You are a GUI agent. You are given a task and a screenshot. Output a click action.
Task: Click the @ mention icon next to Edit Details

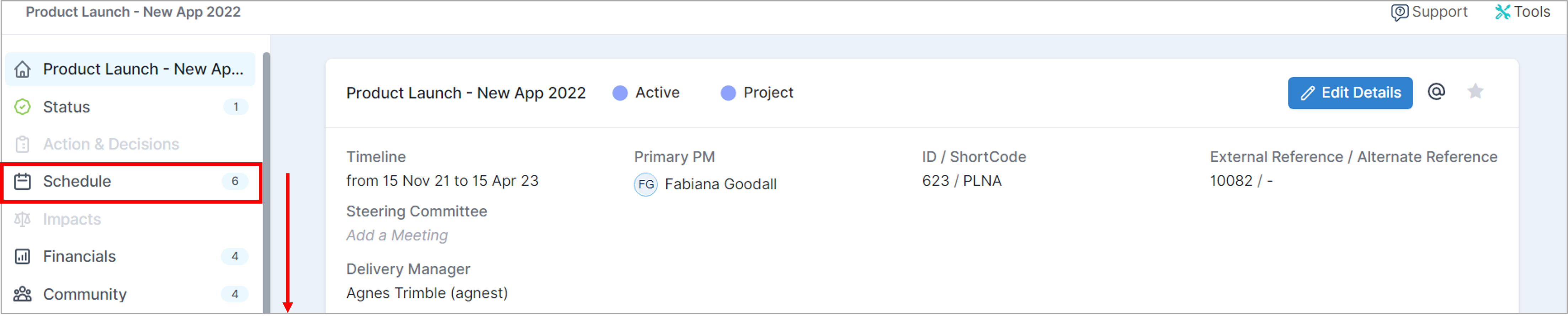pyautogui.click(x=1436, y=92)
